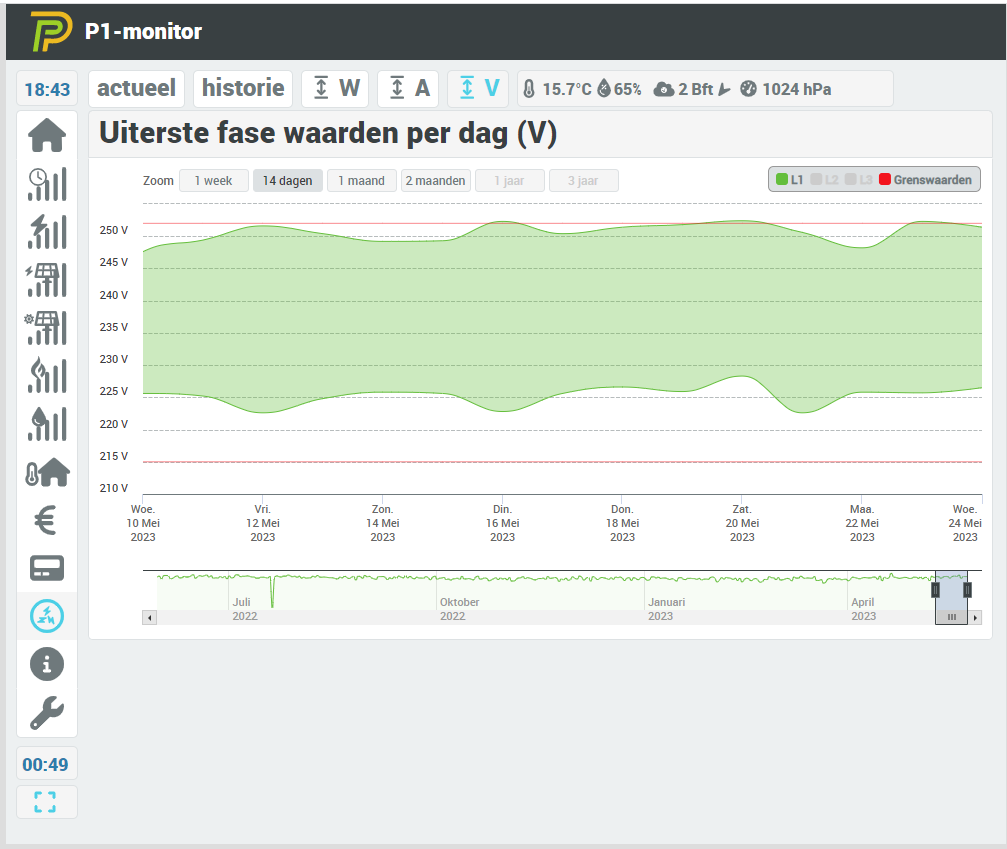Click the chart title heading text
The width and height of the screenshot is (1007, 849).
[x=328, y=134]
